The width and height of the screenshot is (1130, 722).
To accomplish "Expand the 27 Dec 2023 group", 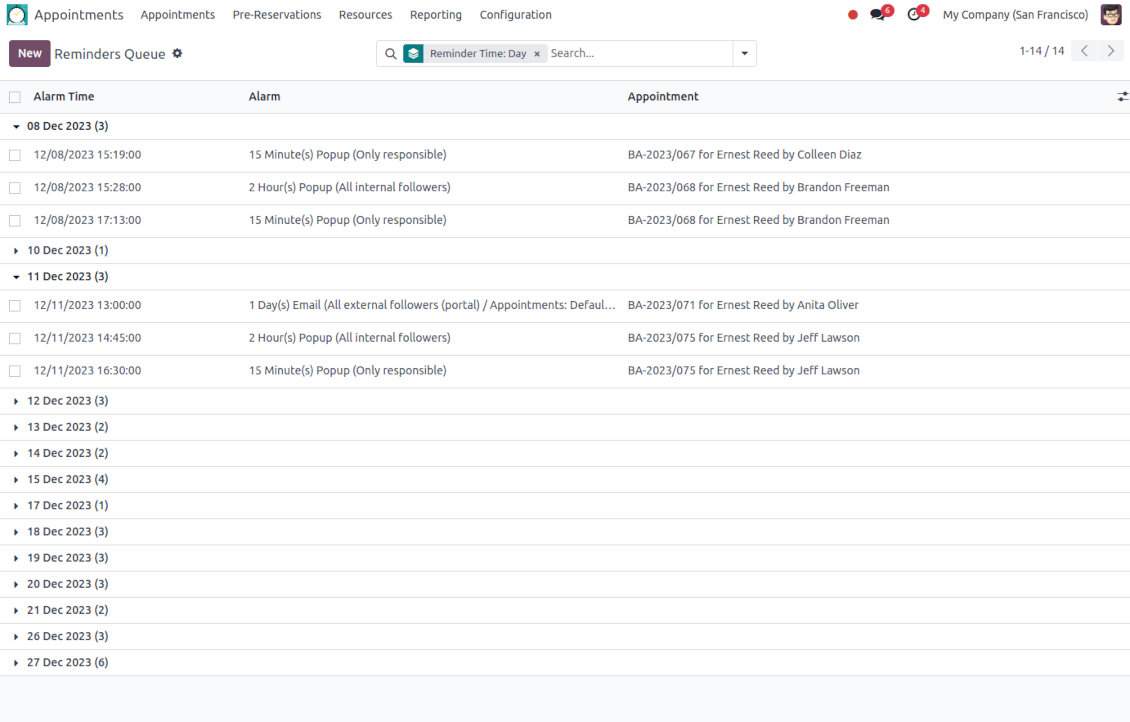I will (16, 663).
